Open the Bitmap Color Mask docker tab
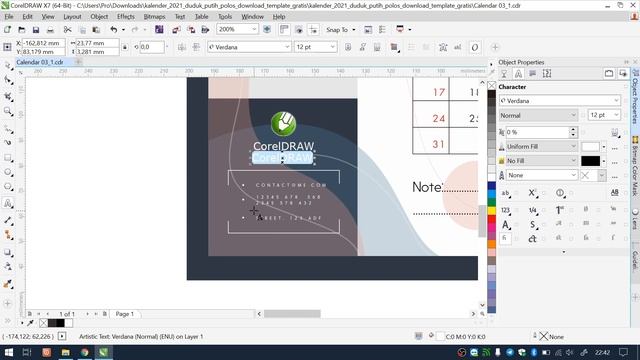640x360 pixels. (636, 167)
